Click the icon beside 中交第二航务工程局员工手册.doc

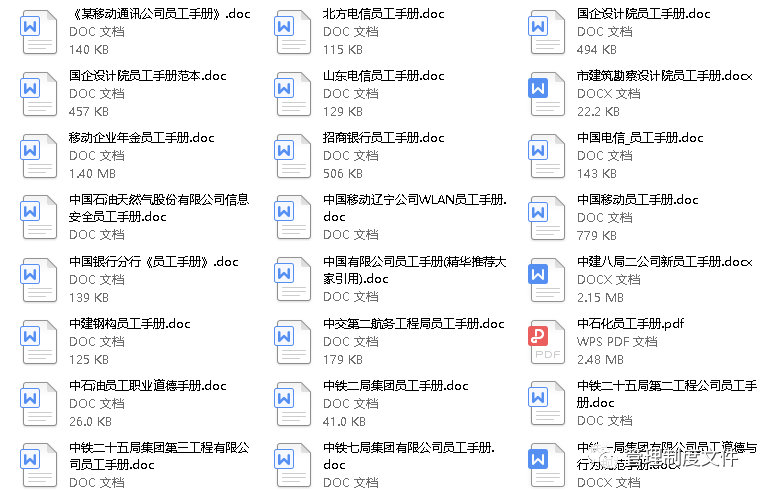pos(293,342)
